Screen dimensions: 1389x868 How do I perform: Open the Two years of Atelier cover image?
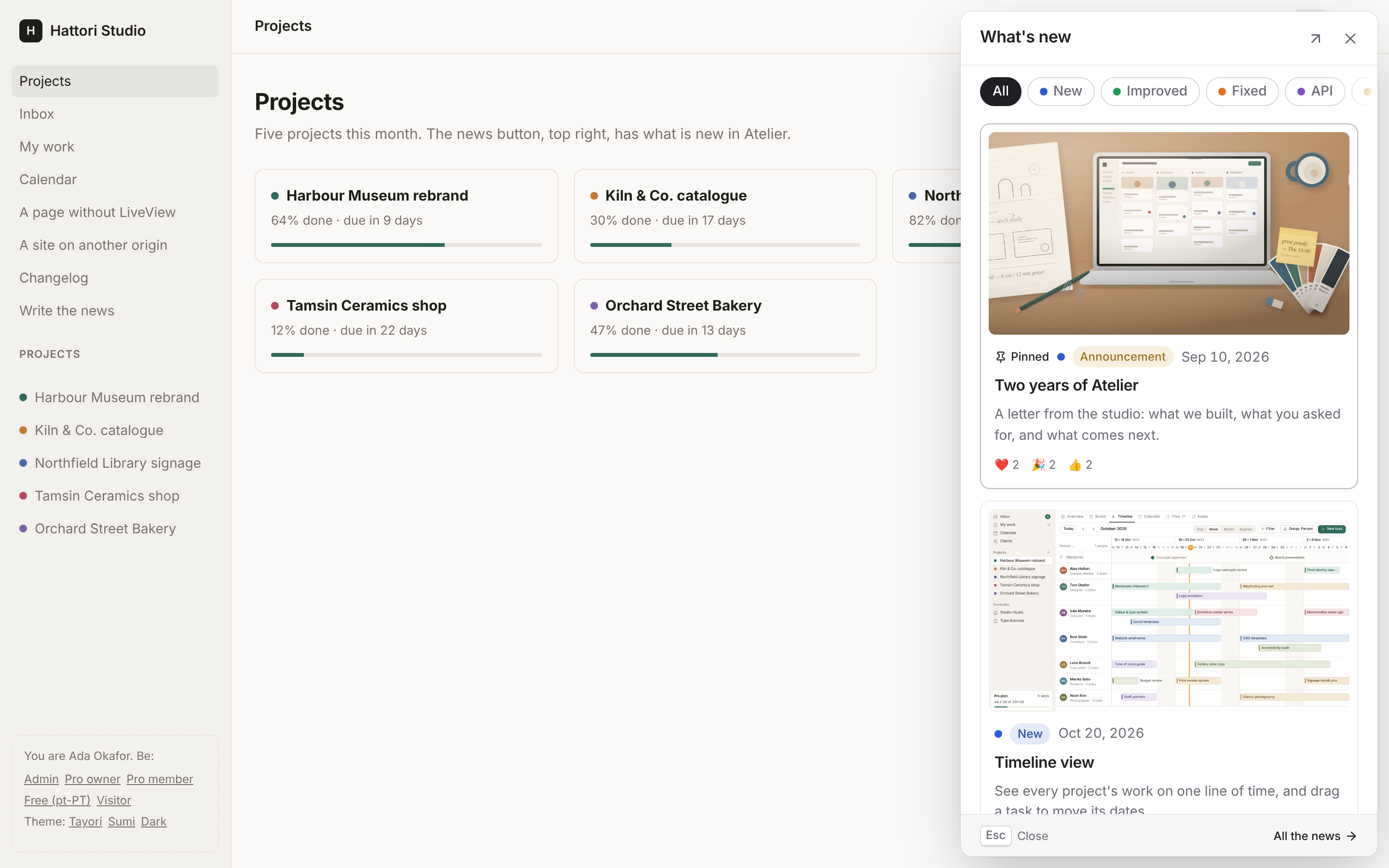click(1169, 233)
